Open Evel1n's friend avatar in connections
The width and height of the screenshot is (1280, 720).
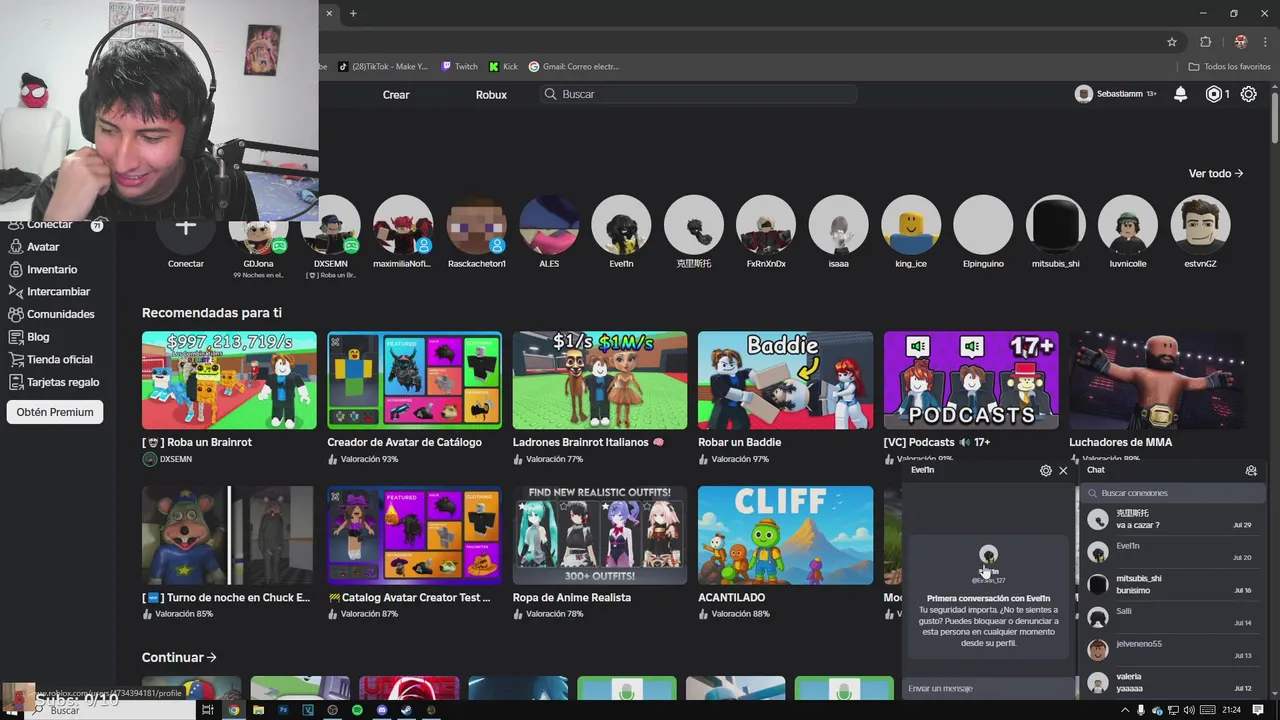tap(621, 225)
